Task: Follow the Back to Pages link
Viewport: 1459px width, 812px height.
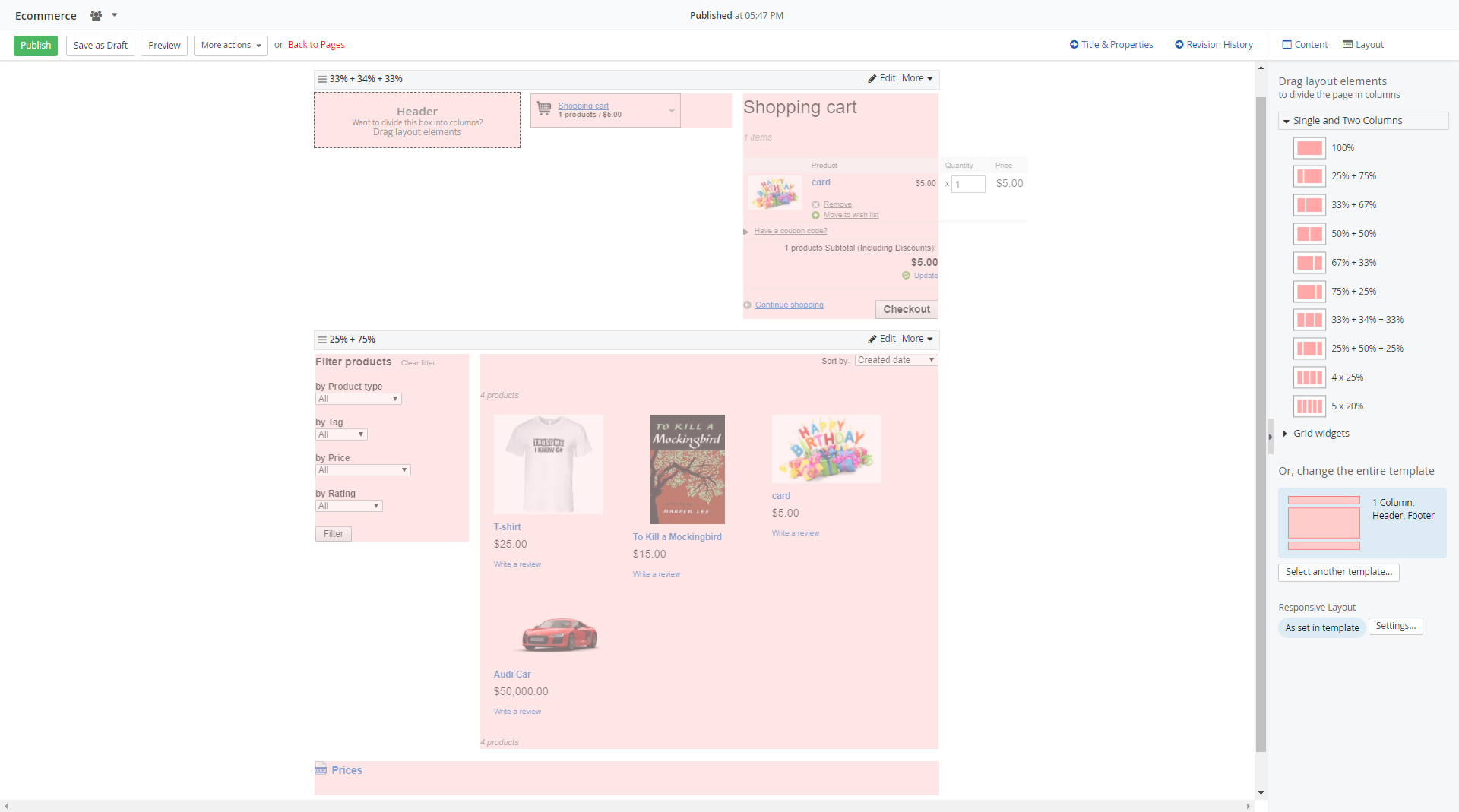Action: click(x=316, y=45)
